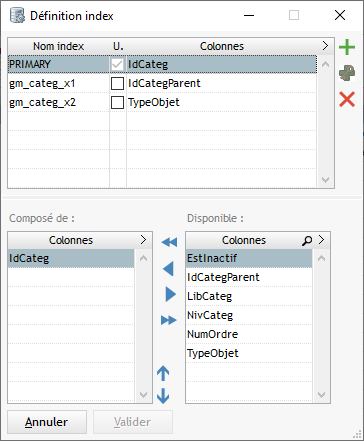
Task: Select the gm_categ_x1 index row
Action: [162, 83]
